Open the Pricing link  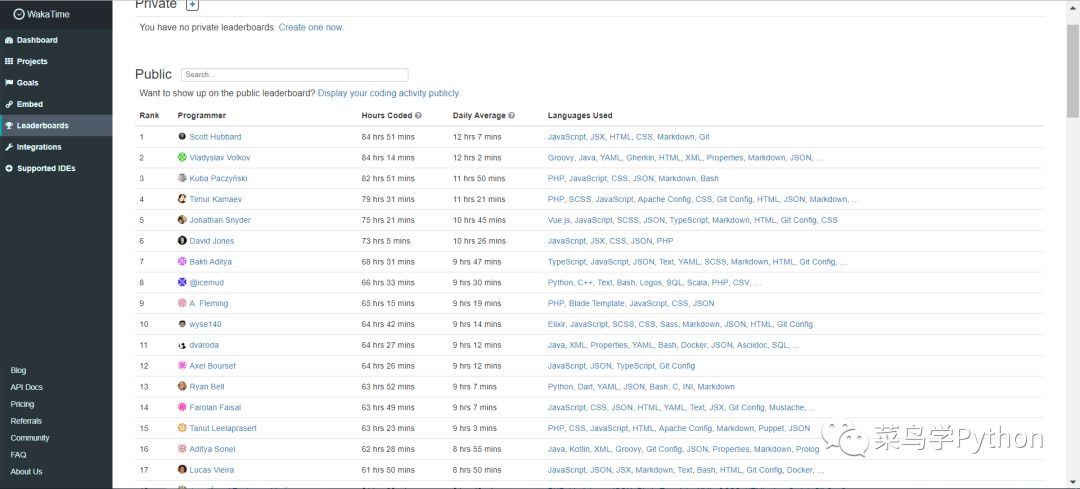(x=22, y=404)
